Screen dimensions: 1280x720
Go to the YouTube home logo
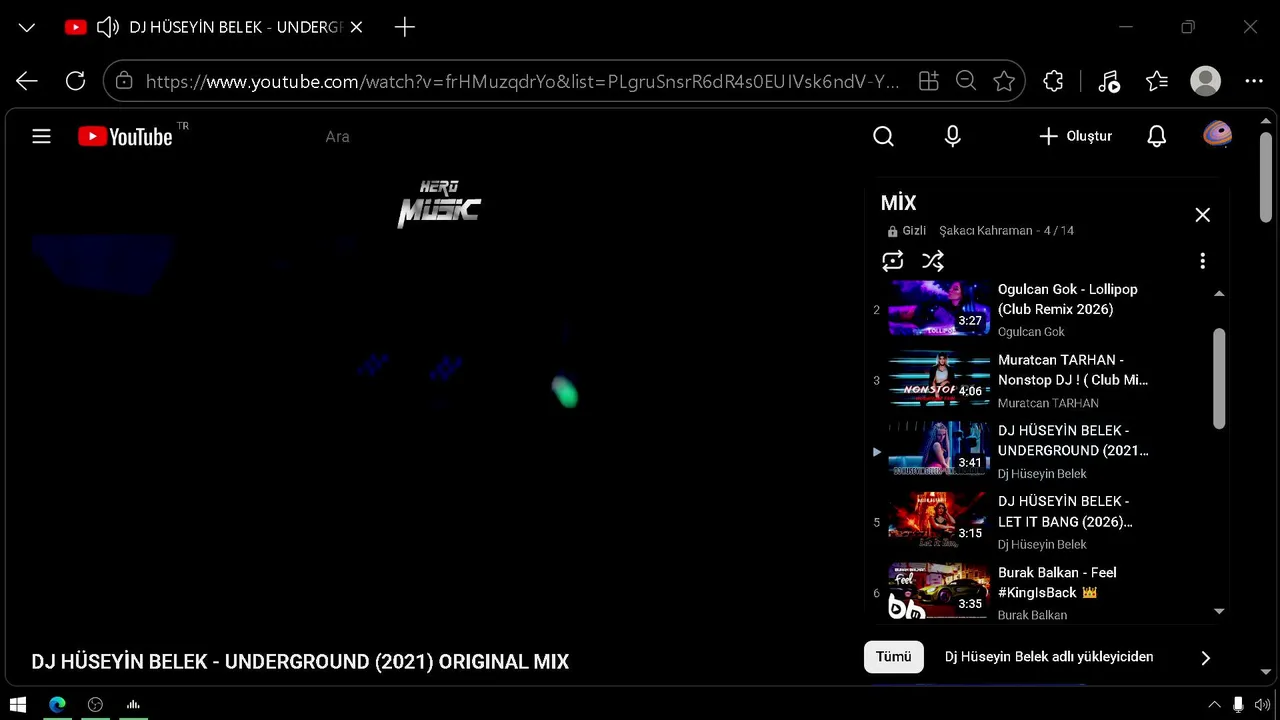point(126,137)
